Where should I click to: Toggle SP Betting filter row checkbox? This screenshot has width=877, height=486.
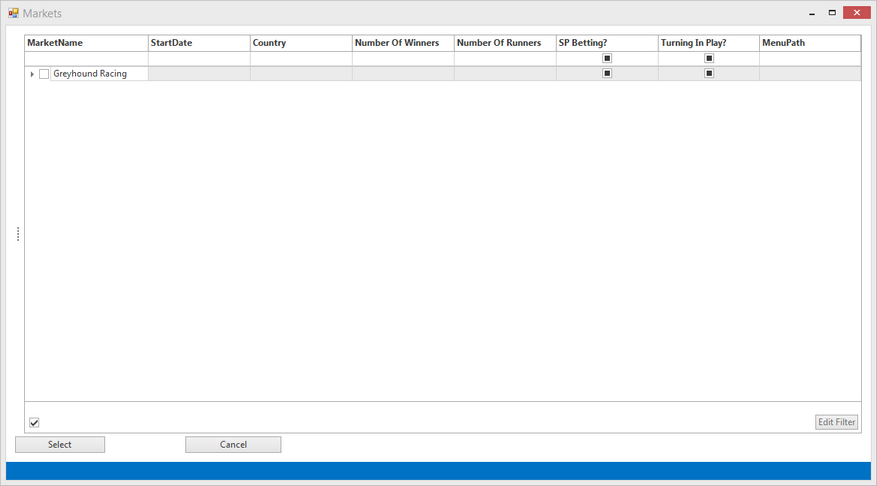(x=607, y=58)
